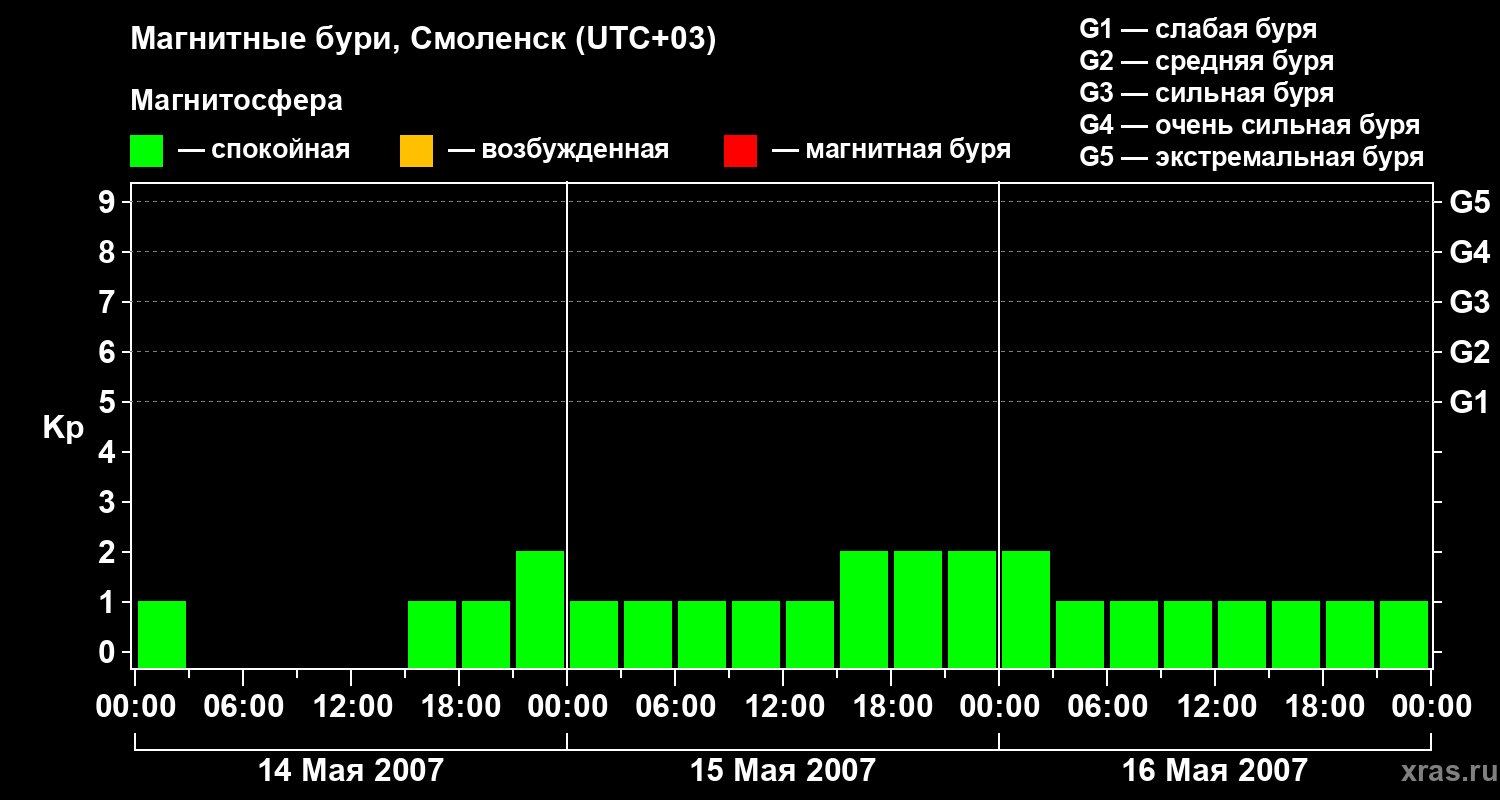Click the 'G4 — очень сильная буря' legend text
Screen dimensions: 1500x800
click(1249, 125)
